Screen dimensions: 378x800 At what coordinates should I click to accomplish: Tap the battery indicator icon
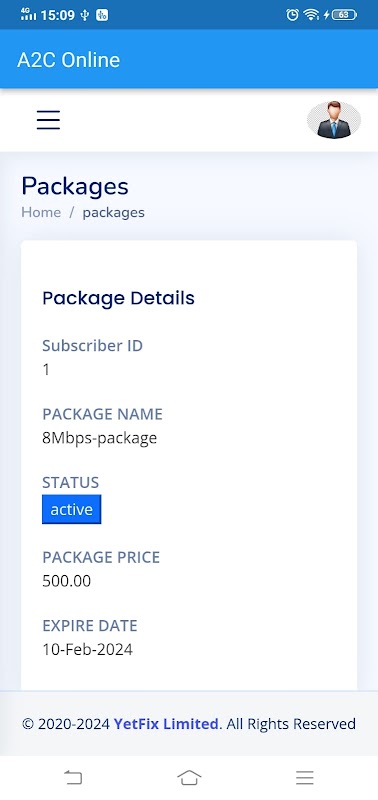pyautogui.click(x=344, y=15)
